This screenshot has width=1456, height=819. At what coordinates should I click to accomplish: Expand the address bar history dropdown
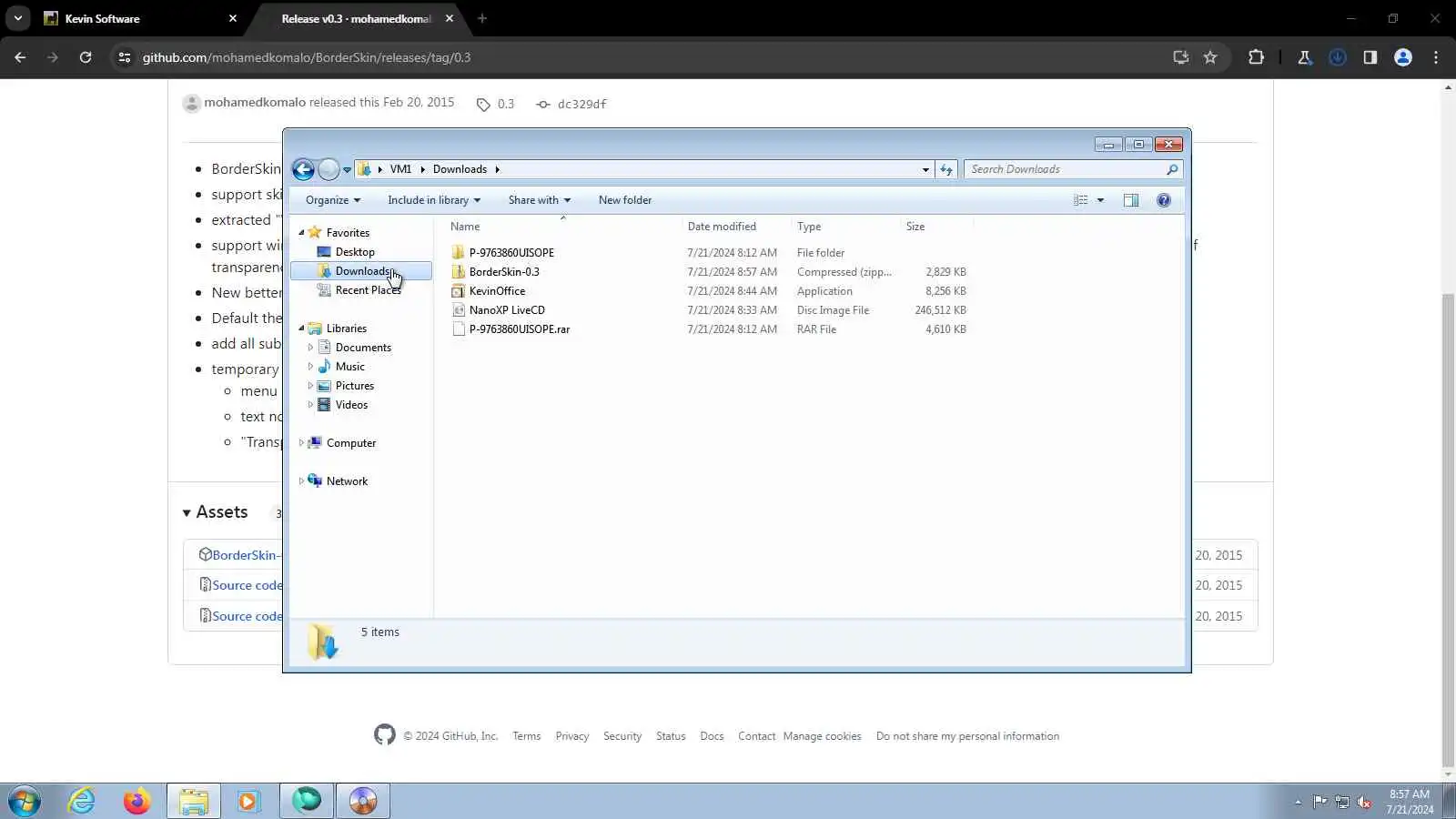925,169
